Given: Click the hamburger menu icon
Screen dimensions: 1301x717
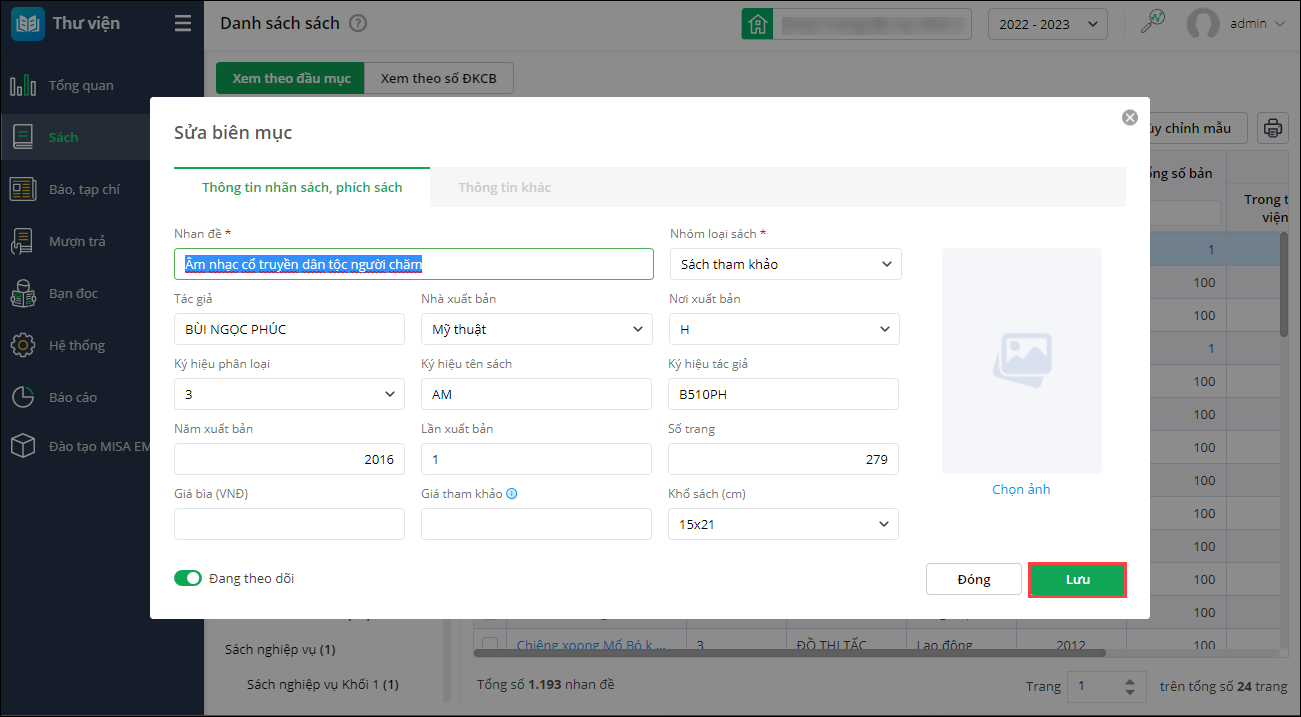Looking at the screenshot, I should (182, 23).
